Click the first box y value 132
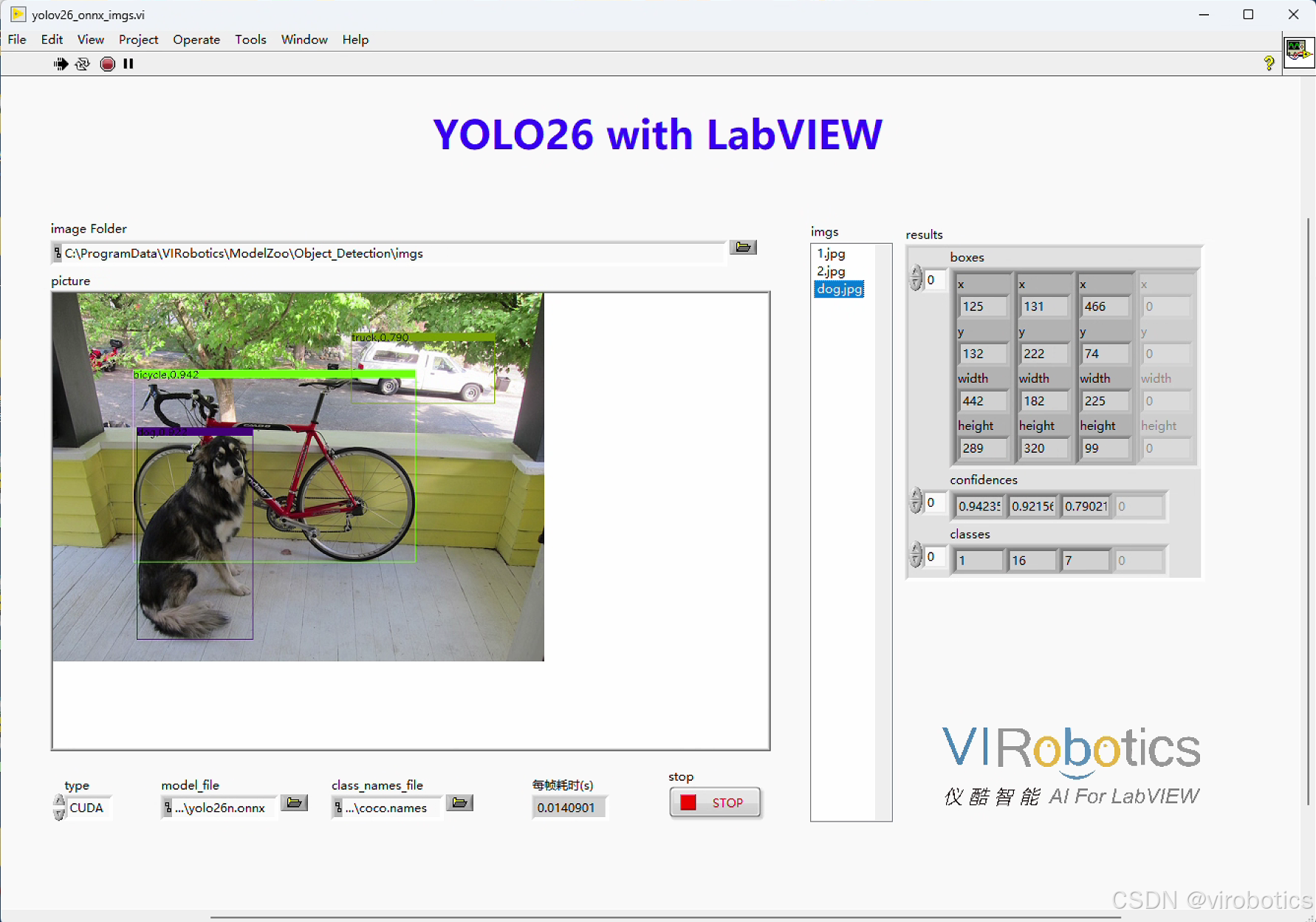Screen dimensions: 1316x922 coord(983,354)
